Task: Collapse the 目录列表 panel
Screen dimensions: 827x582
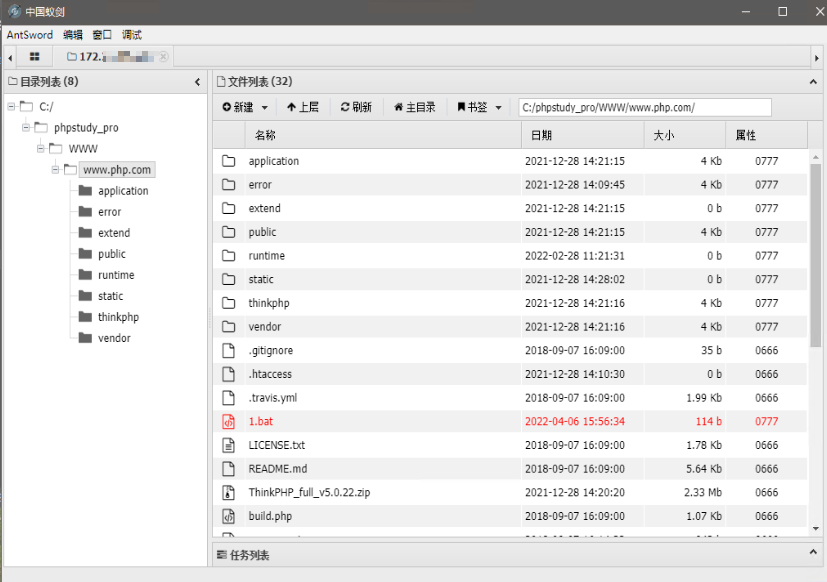Action: 197,82
